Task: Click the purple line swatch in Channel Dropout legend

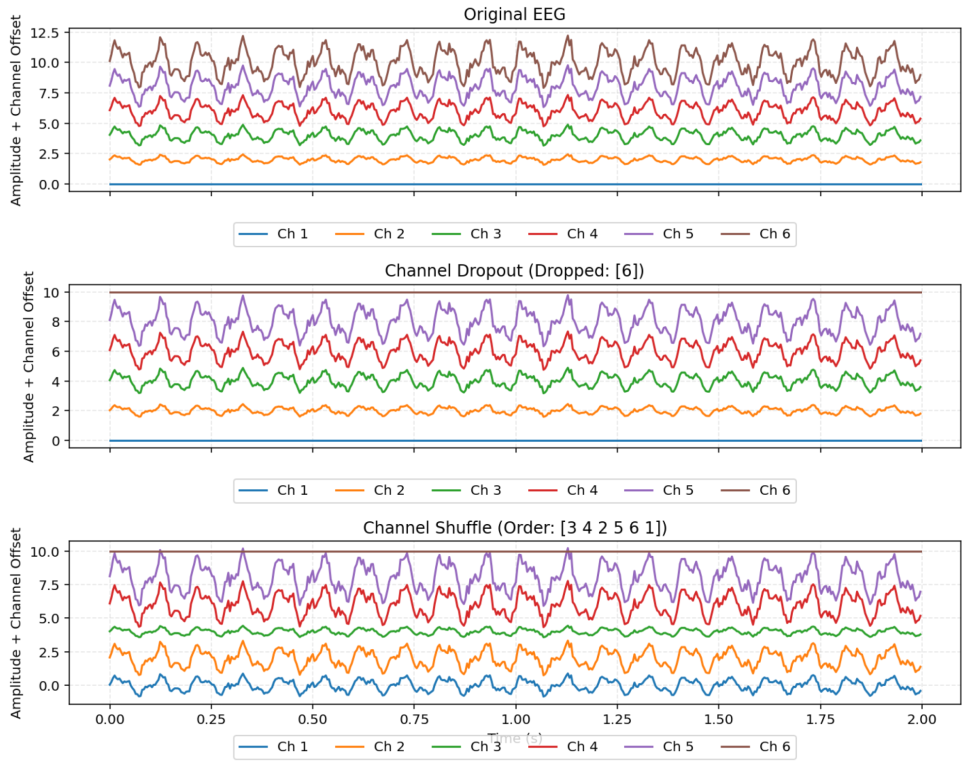Action: coord(640,490)
